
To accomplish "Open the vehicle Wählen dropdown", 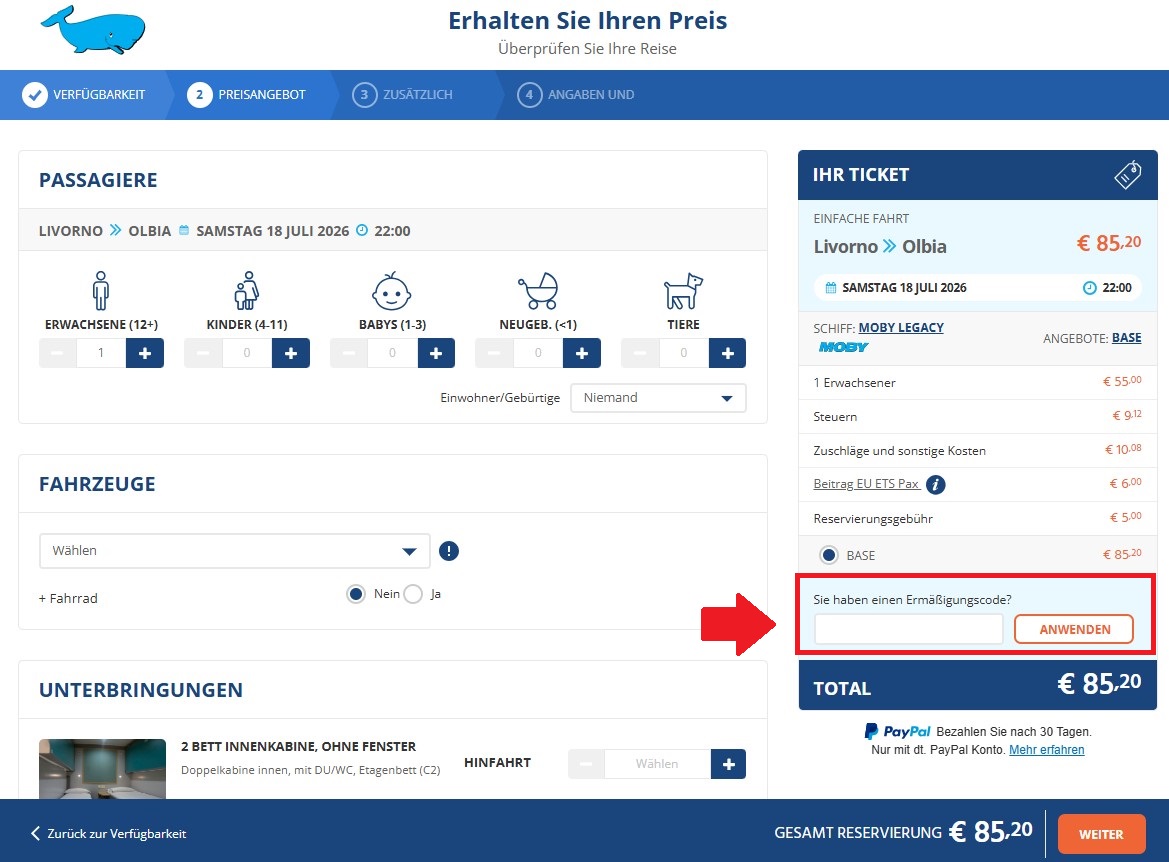I will [x=234, y=550].
